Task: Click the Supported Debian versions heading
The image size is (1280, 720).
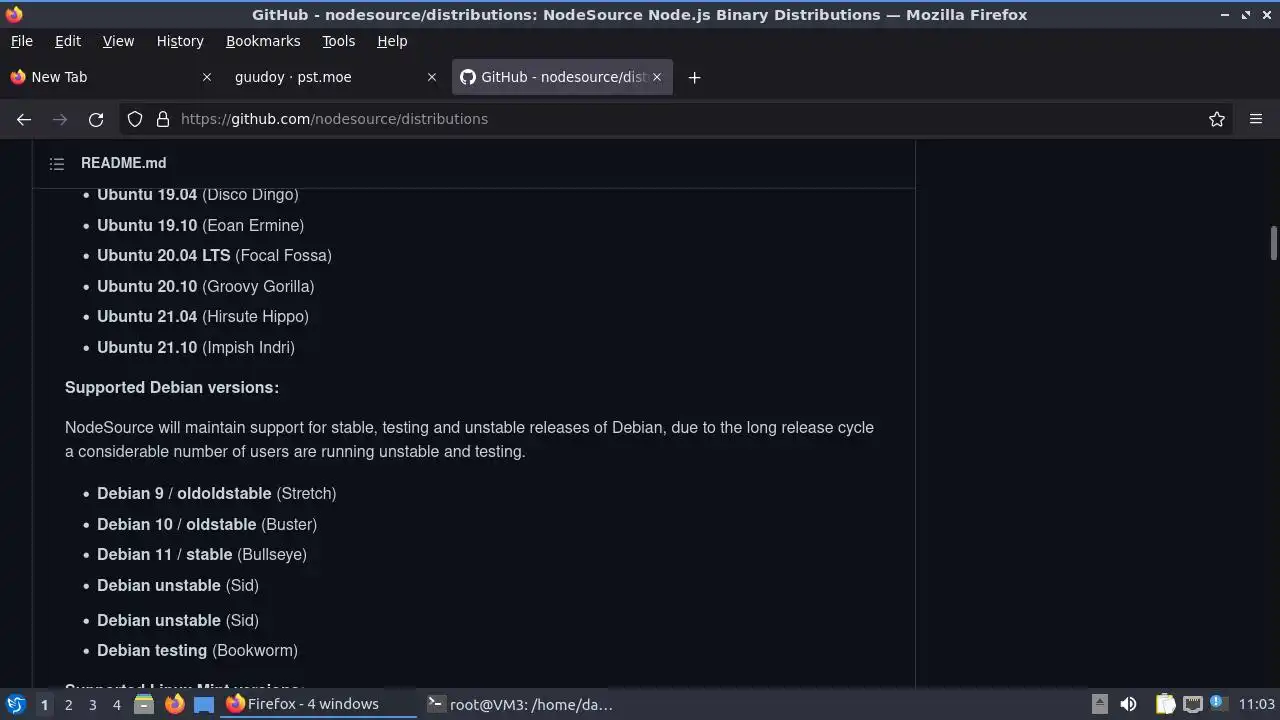Action: [x=172, y=387]
